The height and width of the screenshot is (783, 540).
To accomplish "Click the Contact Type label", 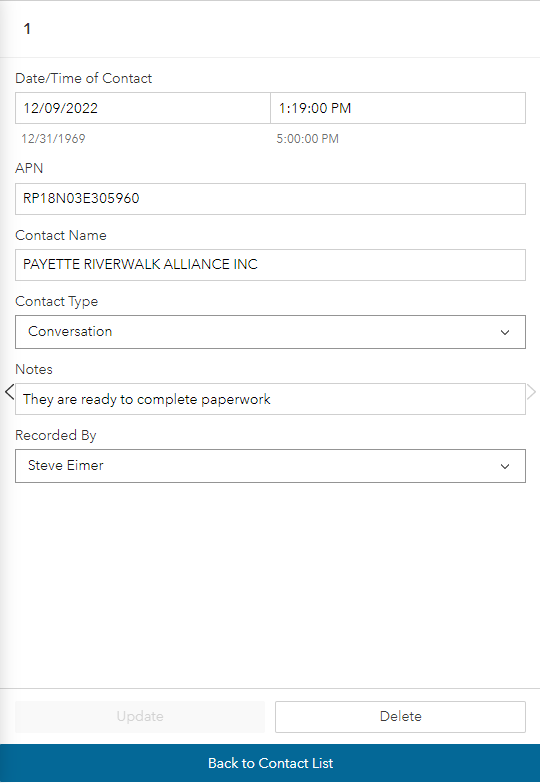I will 56,302.
